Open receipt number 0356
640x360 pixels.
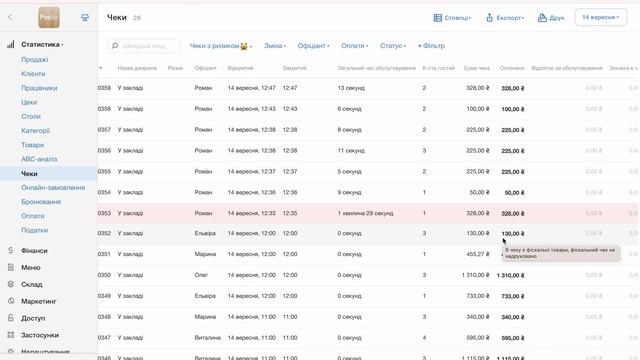[x=104, y=151]
